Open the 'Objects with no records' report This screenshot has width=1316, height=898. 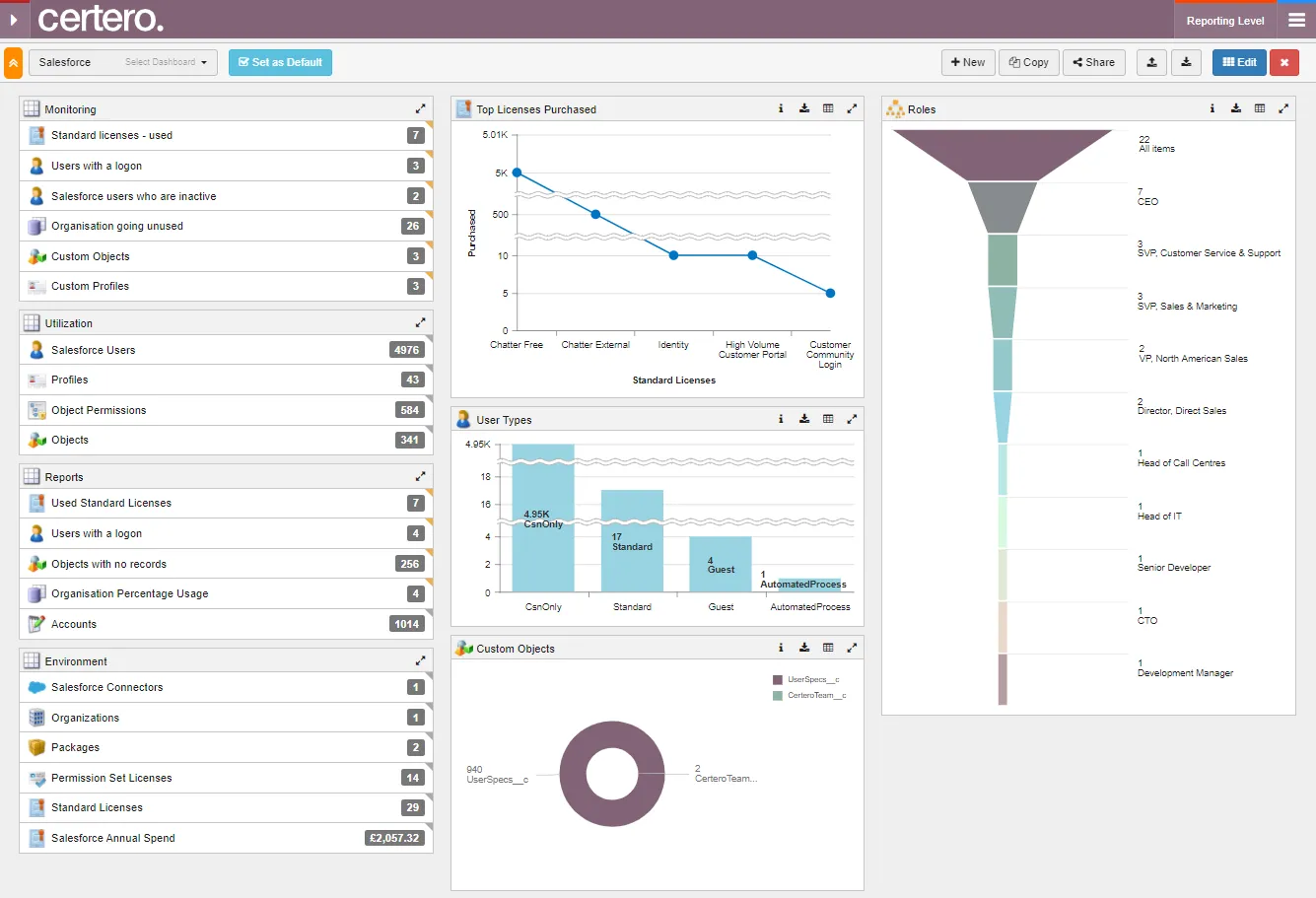[226, 564]
